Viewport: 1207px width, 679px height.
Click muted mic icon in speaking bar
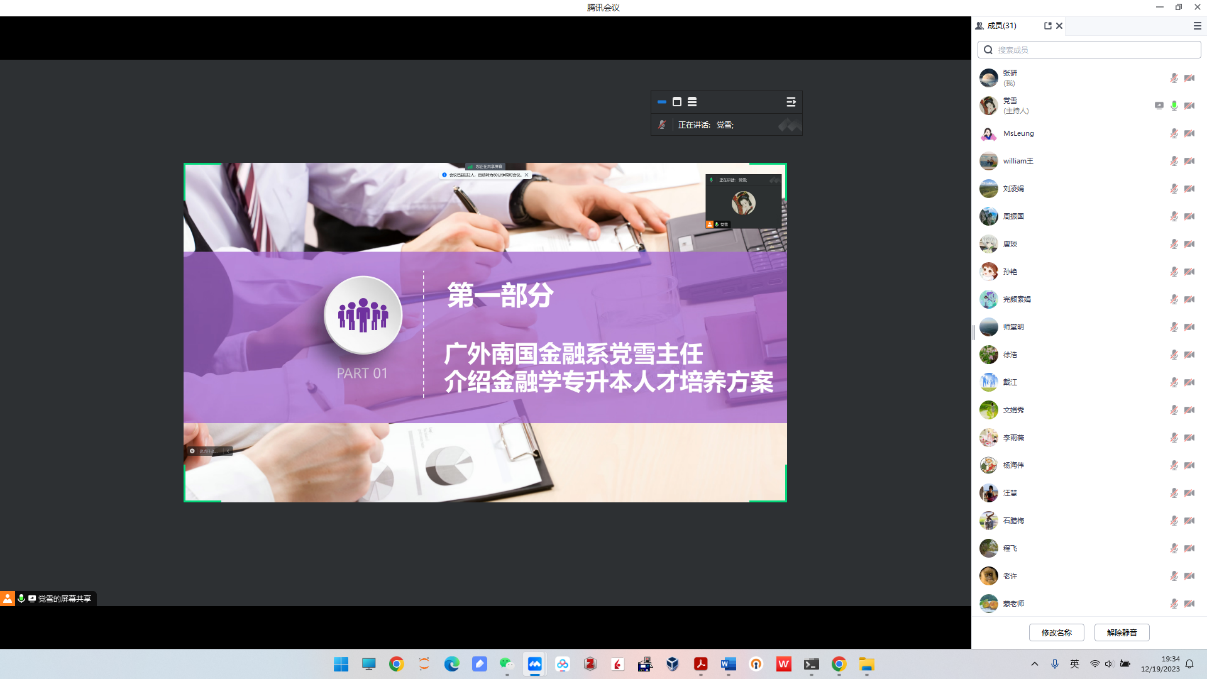pyautogui.click(x=662, y=125)
